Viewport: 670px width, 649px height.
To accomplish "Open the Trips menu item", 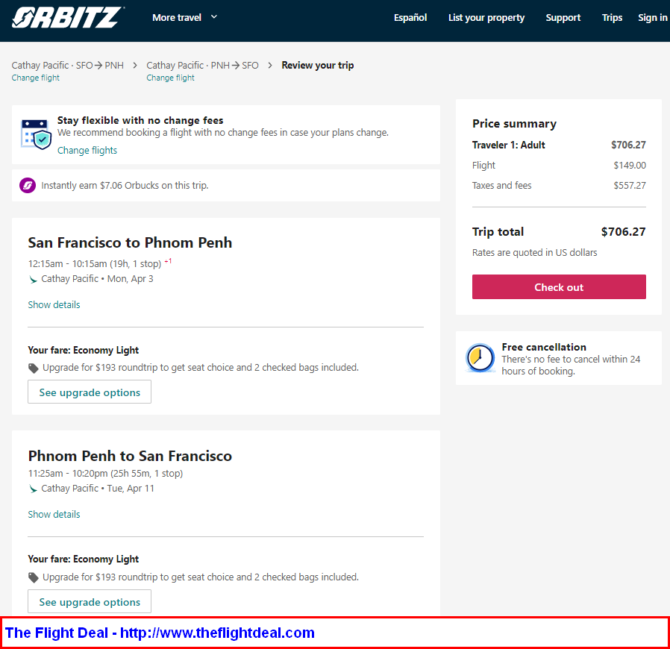I will click(x=612, y=18).
